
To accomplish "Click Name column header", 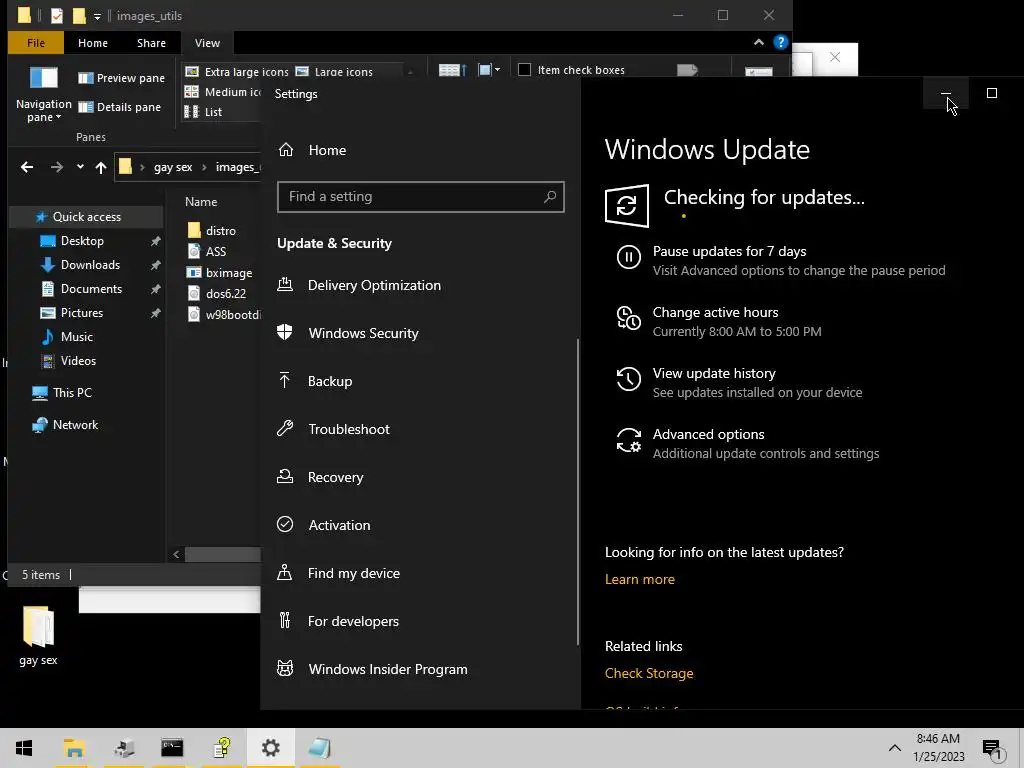I will 201,202.
